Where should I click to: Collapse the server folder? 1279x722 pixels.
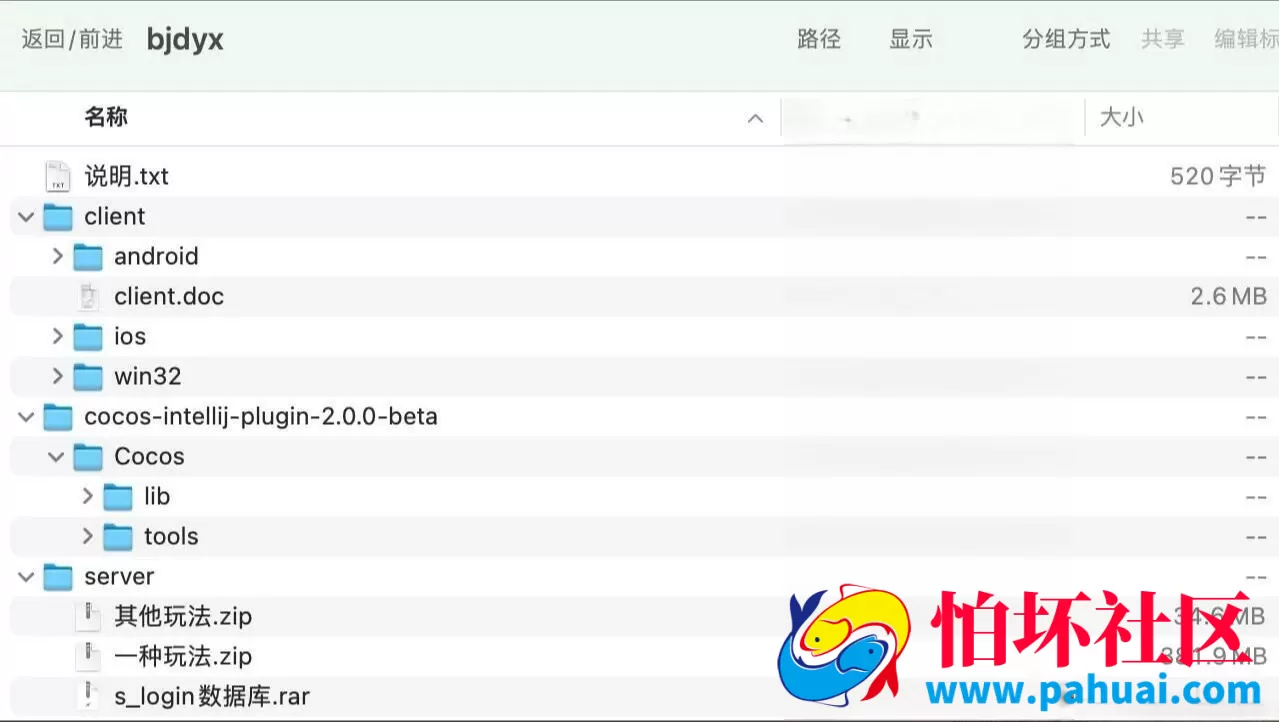click(27, 577)
